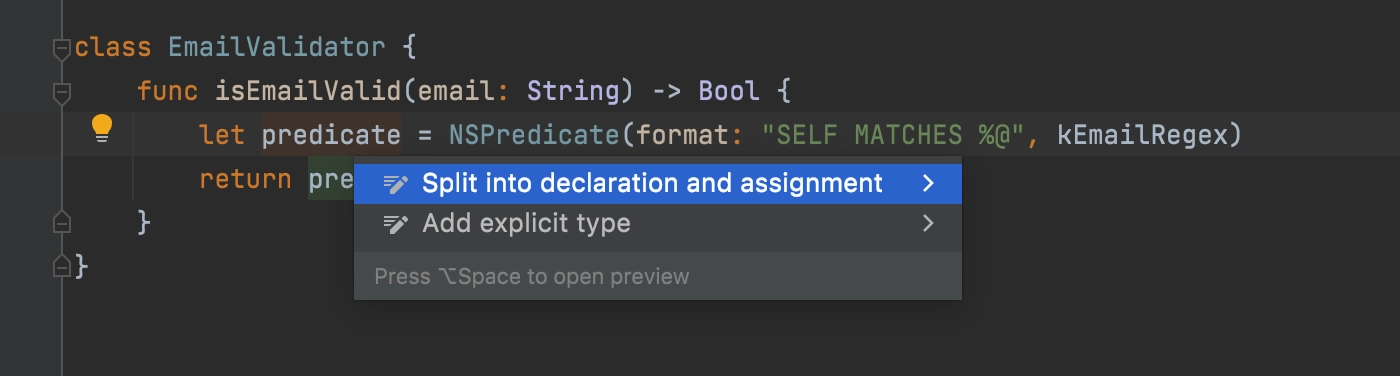Collapse the isEmailValid function fold marker
Screen dimensions: 1400x376
(61, 93)
